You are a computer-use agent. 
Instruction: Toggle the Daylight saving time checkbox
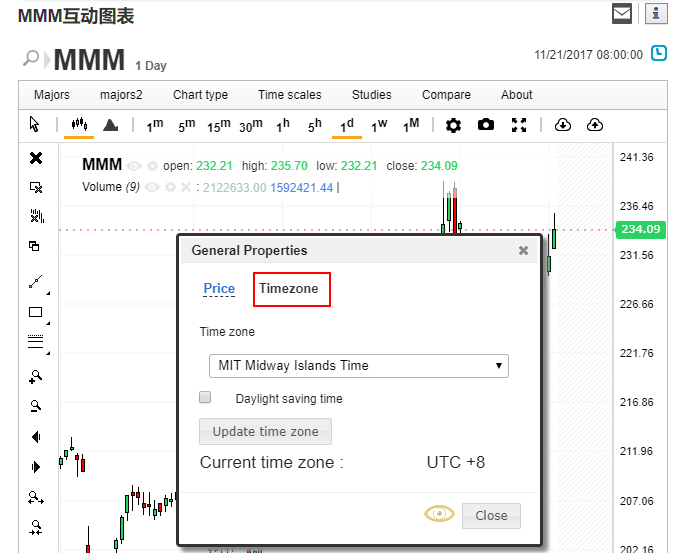coord(205,397)
